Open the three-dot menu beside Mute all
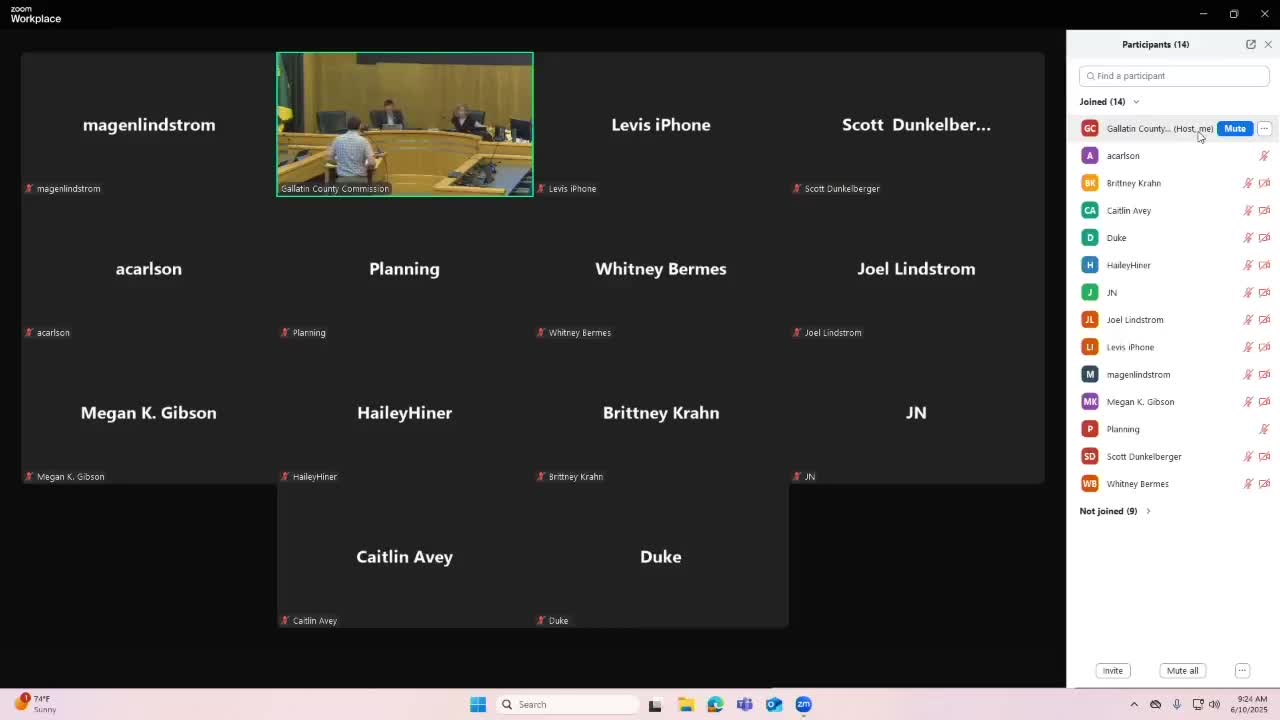The image size is (1280, 720). tap(1242, 671)
